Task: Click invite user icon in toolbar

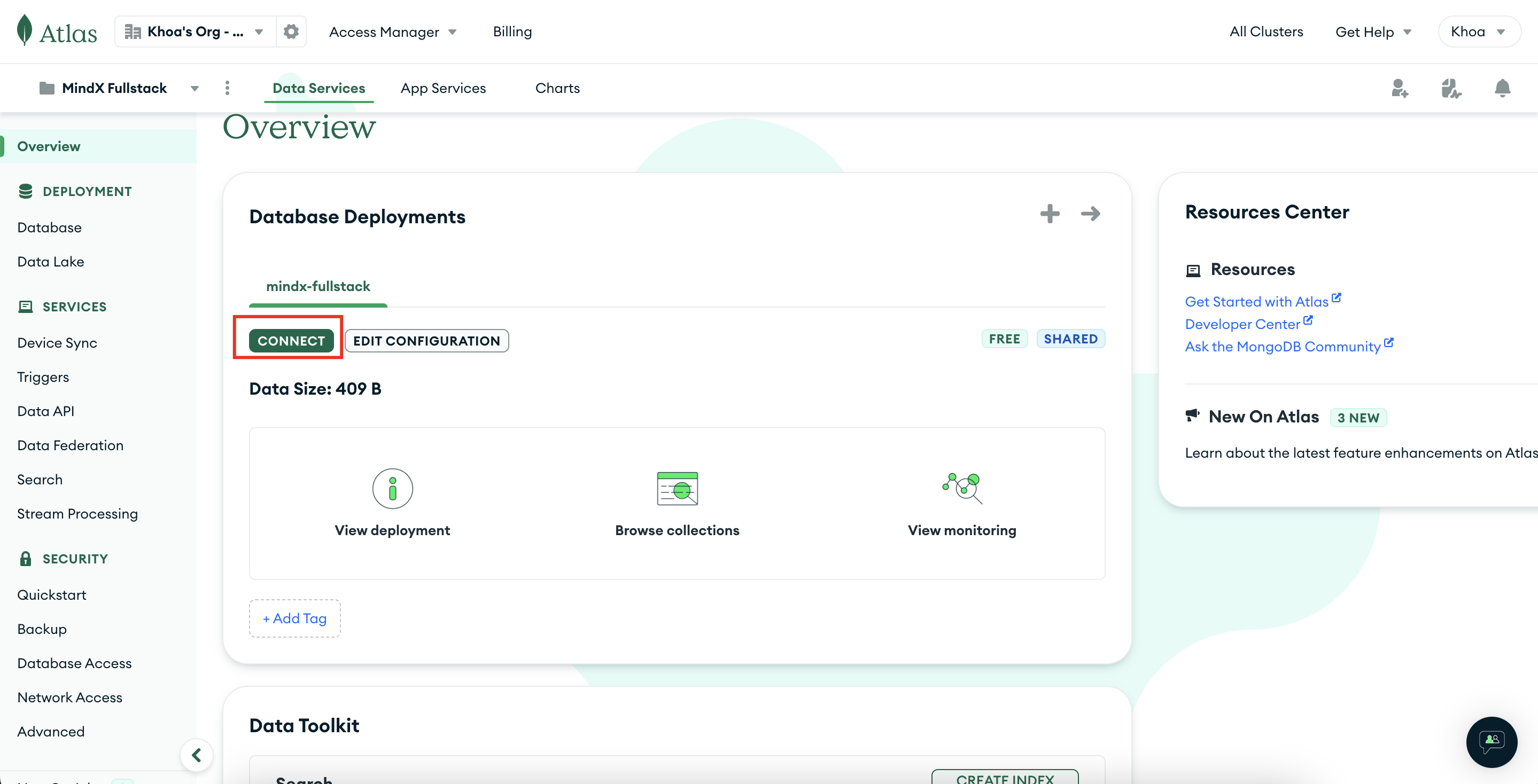Action: 1400,88
